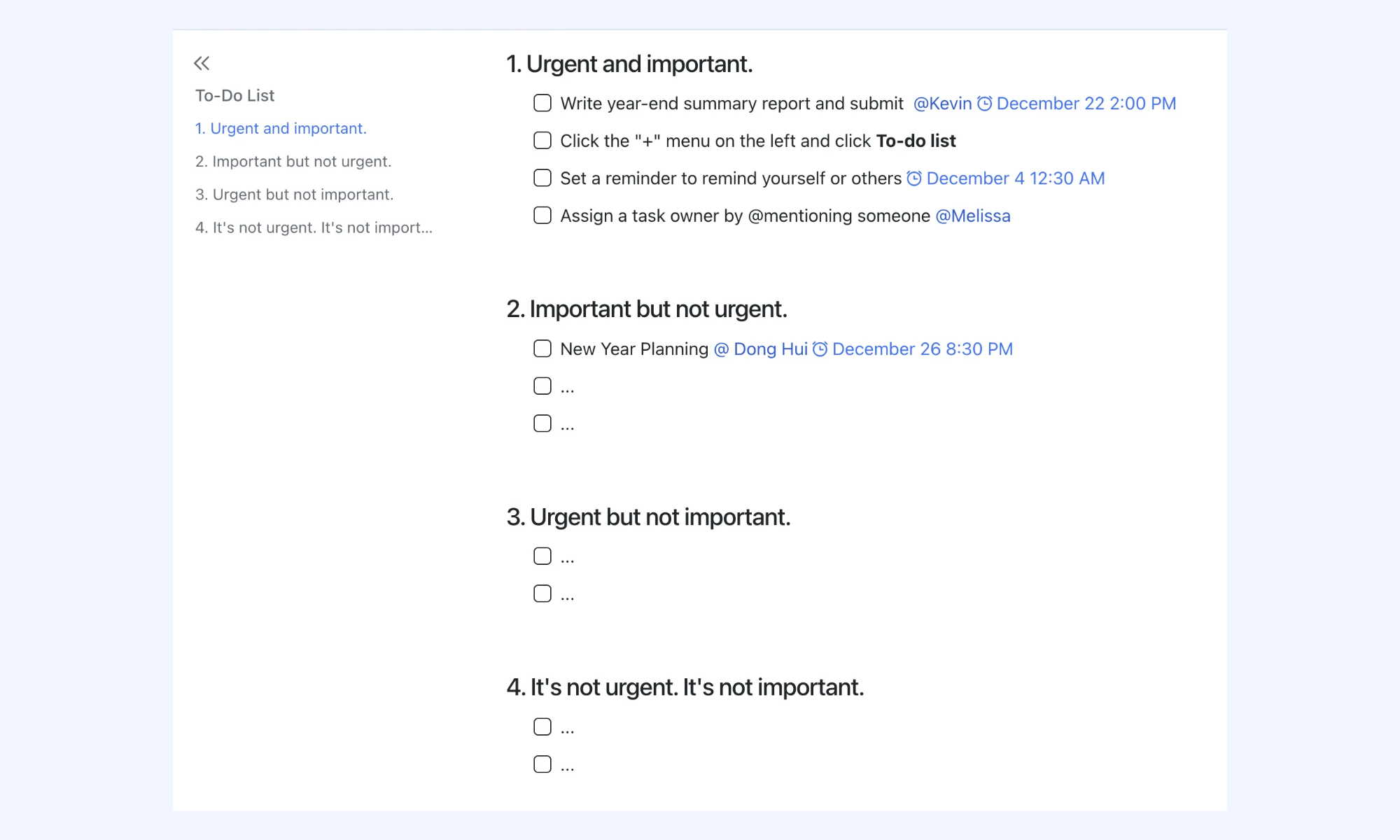Check the year-end summary report task
Viewport: 1400px width, 840px height.
tap(542, 103)
